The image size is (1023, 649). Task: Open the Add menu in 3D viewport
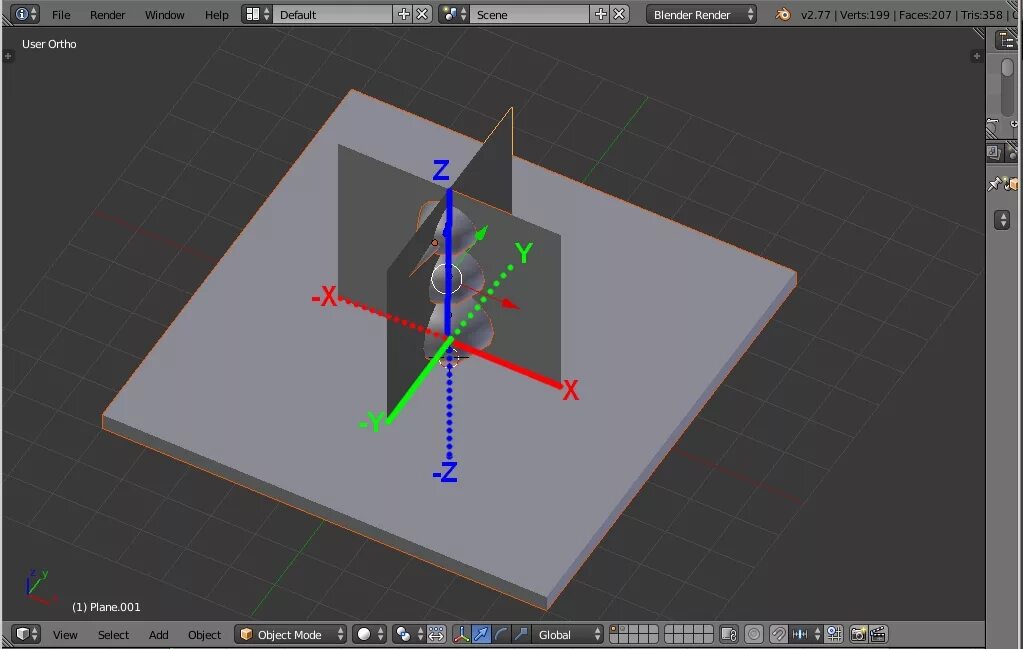pyautogui.click(x=158, y=635)
